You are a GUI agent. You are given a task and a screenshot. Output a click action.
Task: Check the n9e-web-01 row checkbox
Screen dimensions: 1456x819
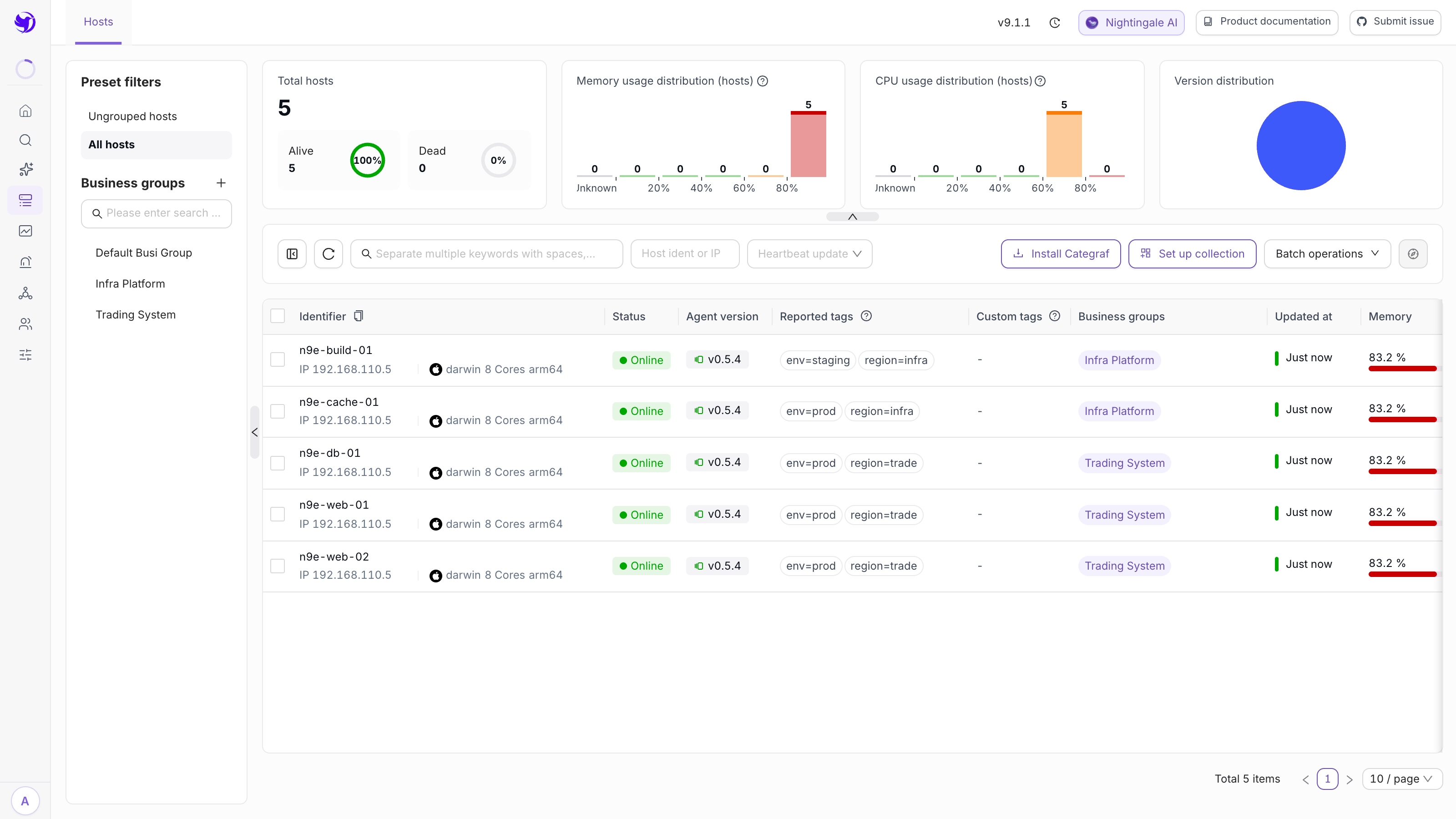(278, 514)
